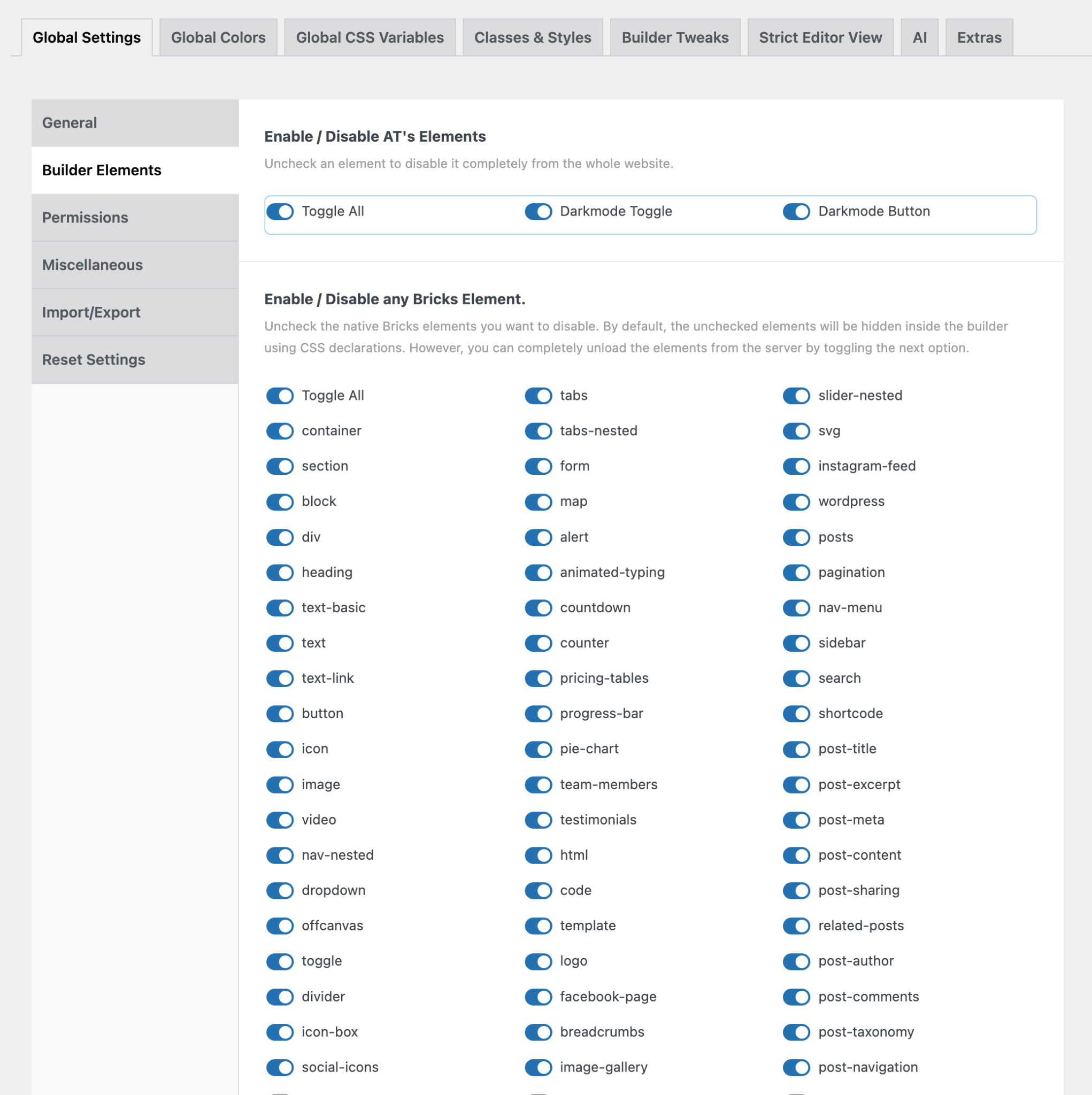Image resolution: width=1092 pixels, height=1095 pixels.
Task: Toggle the nav-nested element
Action: coord(280,855)
